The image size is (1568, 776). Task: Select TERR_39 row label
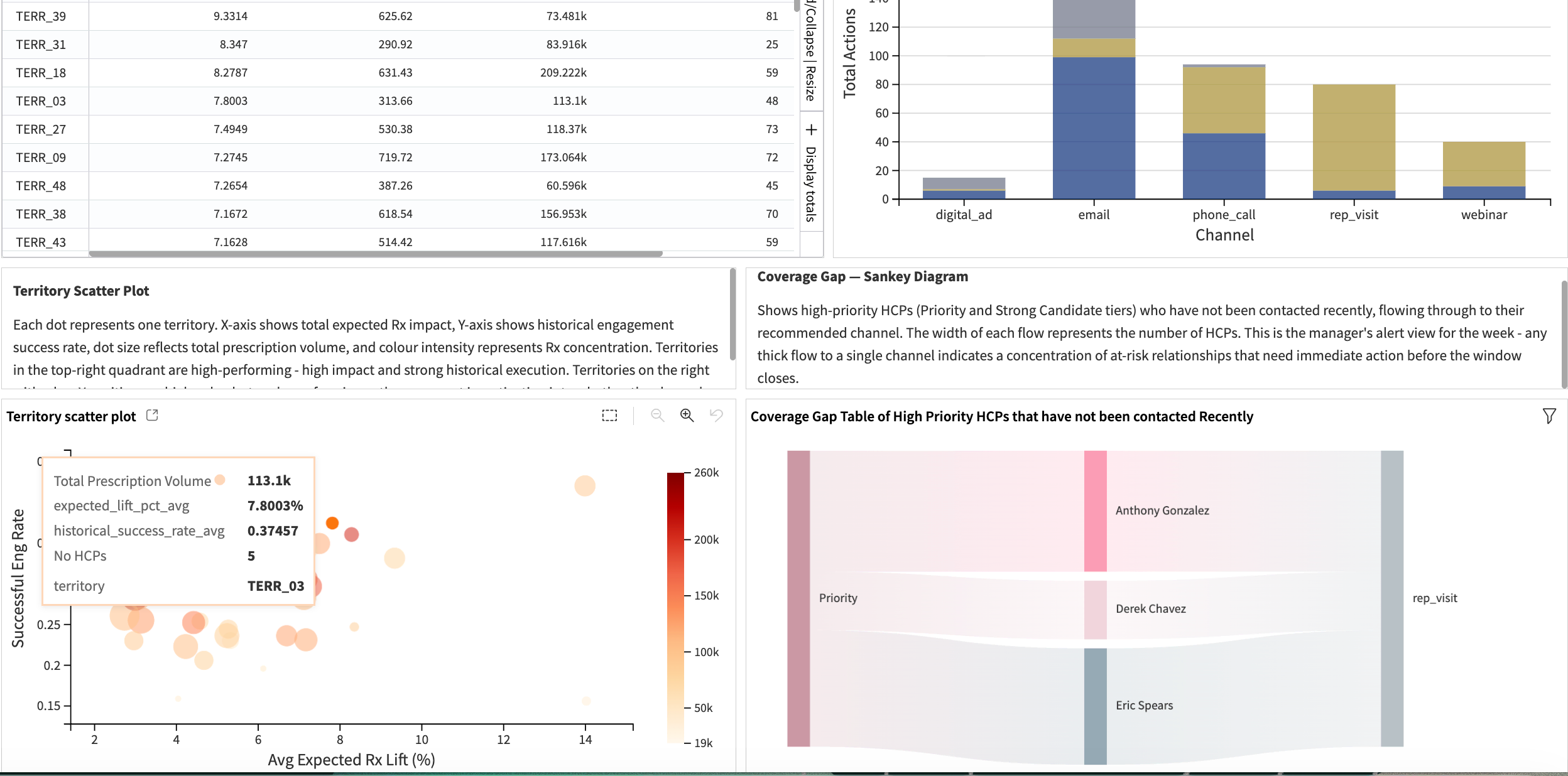[x=41, y=16]
